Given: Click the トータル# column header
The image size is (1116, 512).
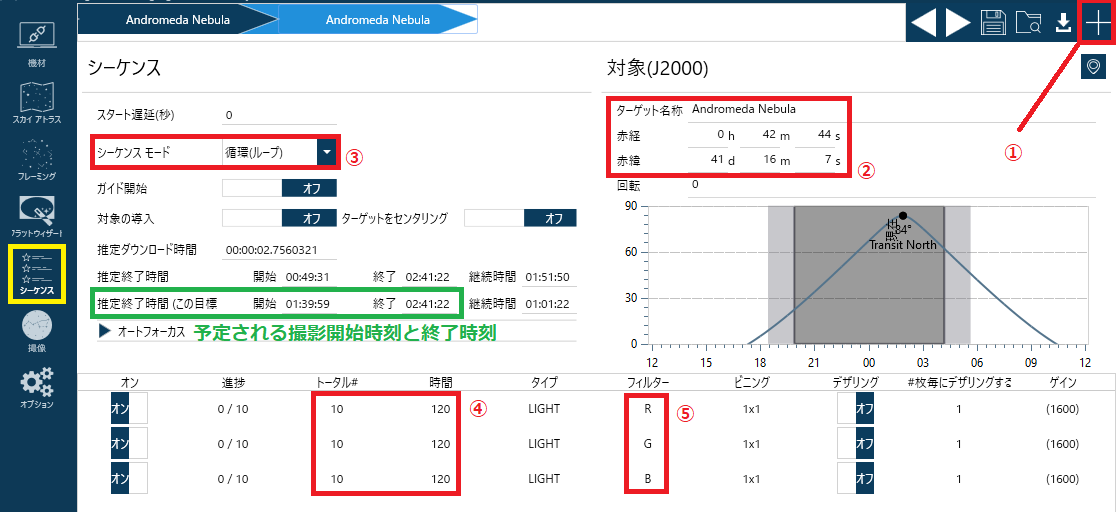Looking at the screenshot, I should pyautogui.click(x=337, y=382).
